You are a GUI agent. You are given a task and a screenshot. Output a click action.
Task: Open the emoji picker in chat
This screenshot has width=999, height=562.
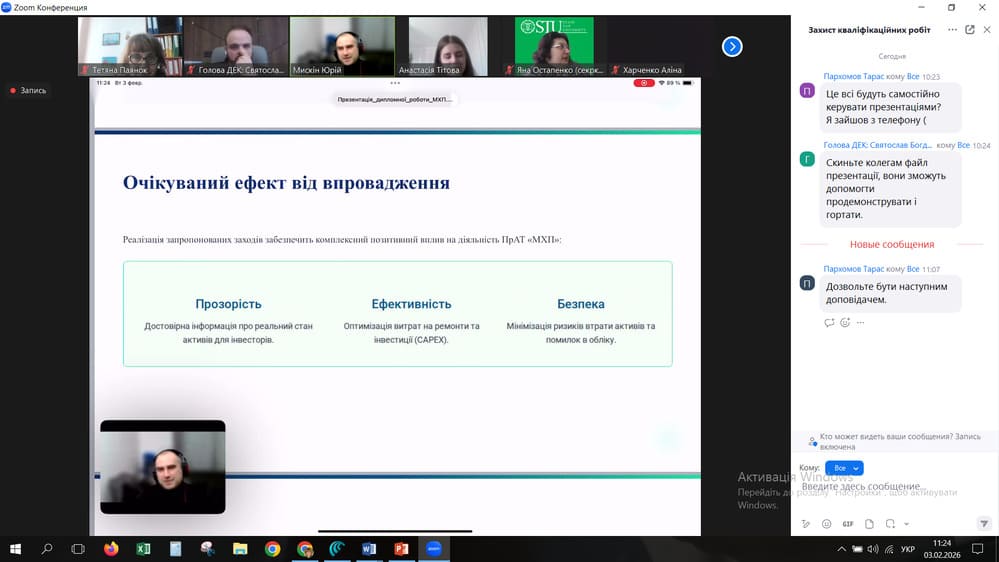[826, 524]
